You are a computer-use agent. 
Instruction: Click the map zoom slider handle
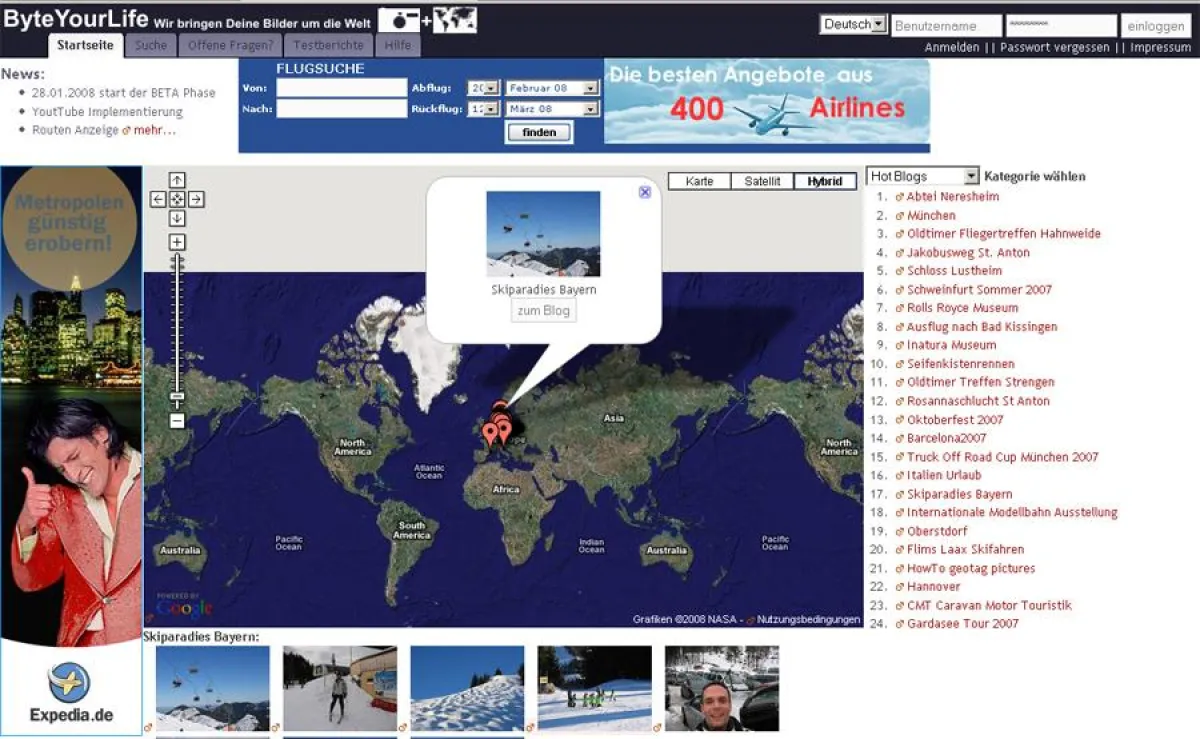point(177,397)
